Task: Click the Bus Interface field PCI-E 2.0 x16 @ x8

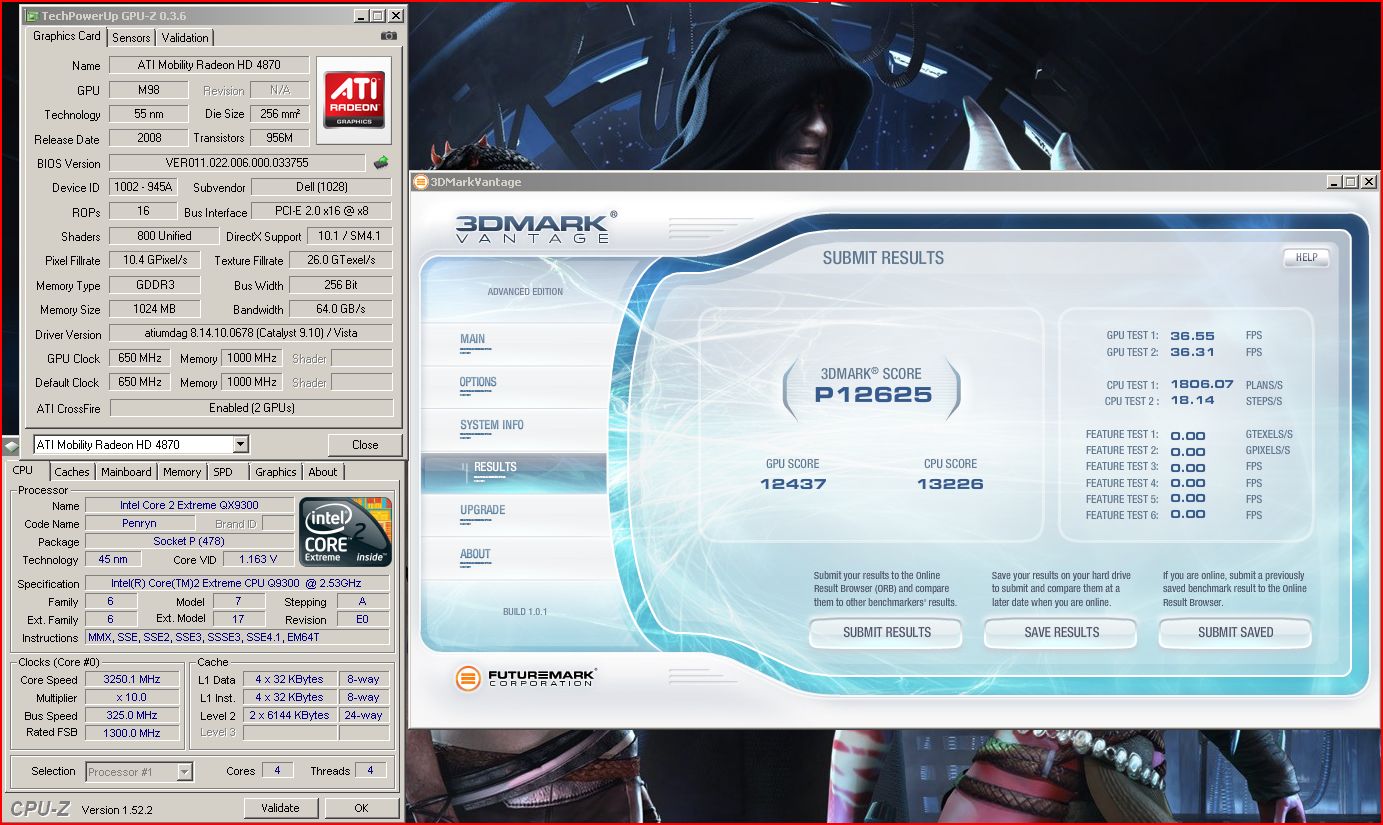Action: coord(322,212)
